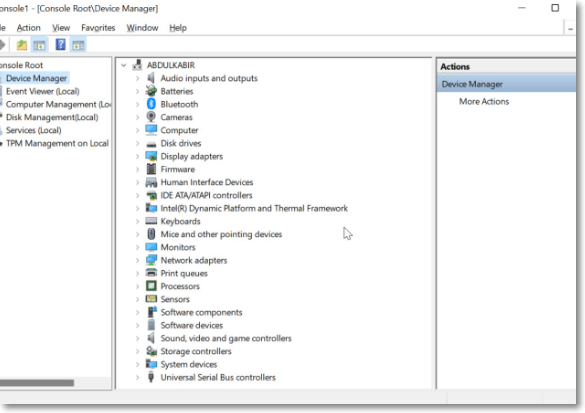Click the Sensors icon
The height and width of the screenshot is (413, 585).
(x=151, y=299)
